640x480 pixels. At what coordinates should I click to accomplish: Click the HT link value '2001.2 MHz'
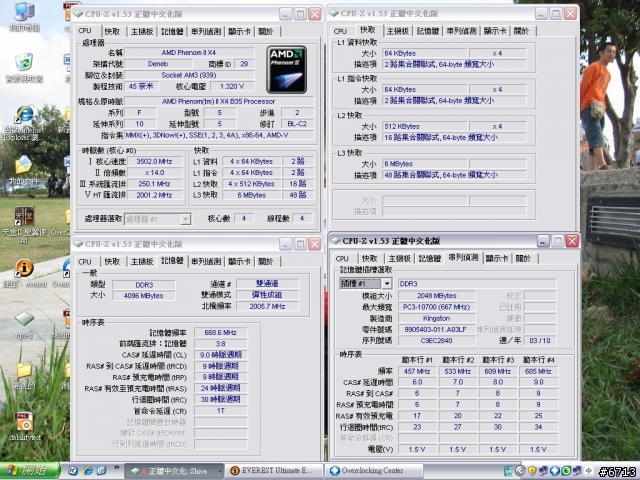point(154,195)
